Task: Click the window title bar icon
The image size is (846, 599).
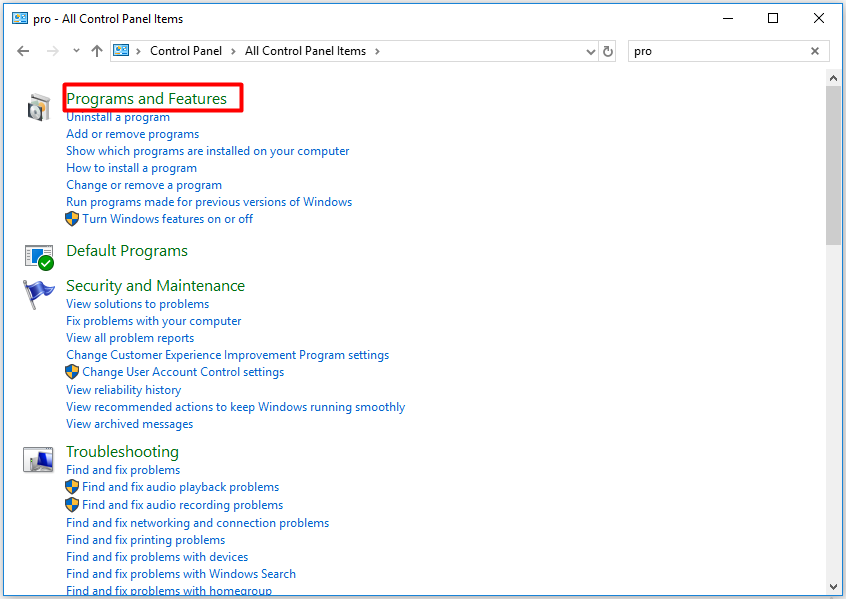Action: (x=20, y=18)
